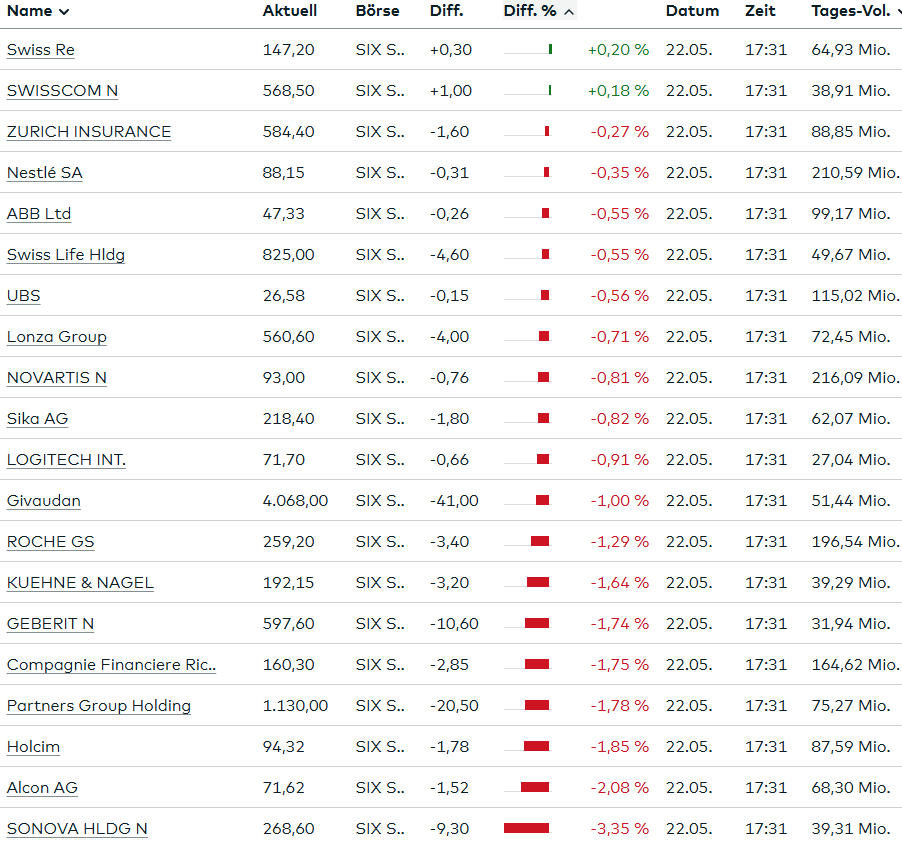Open the SONOVA HLDG N link

point(78,828)
